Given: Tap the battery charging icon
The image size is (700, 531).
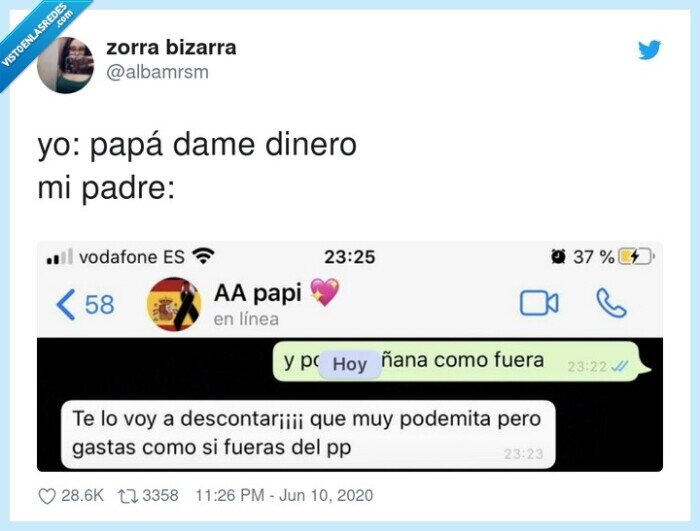Looking at the screenshot, I should tap(636, 257).
